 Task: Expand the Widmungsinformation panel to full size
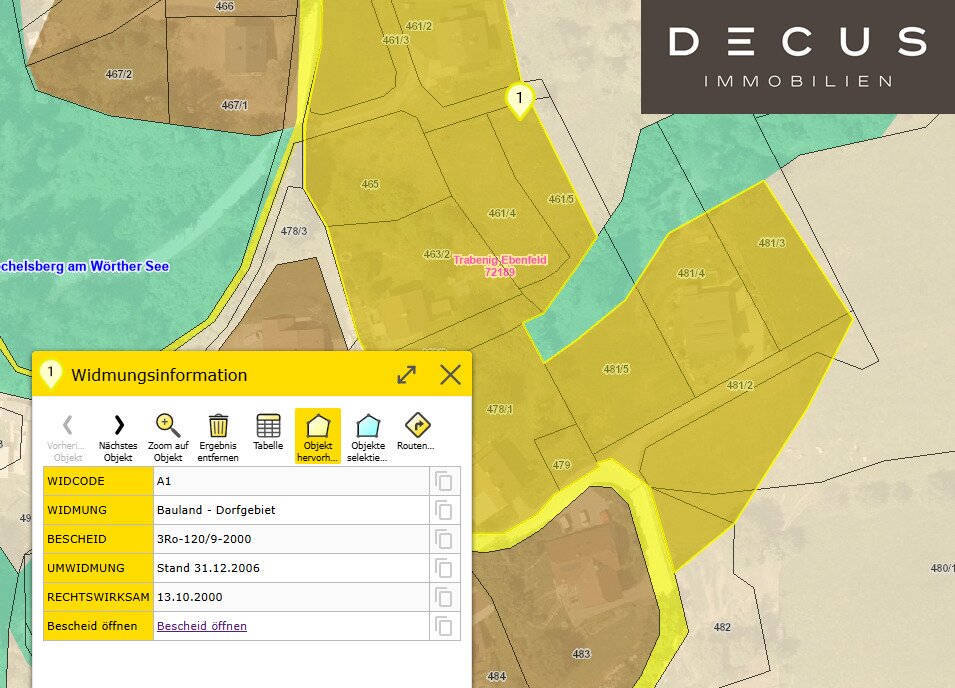406,375
